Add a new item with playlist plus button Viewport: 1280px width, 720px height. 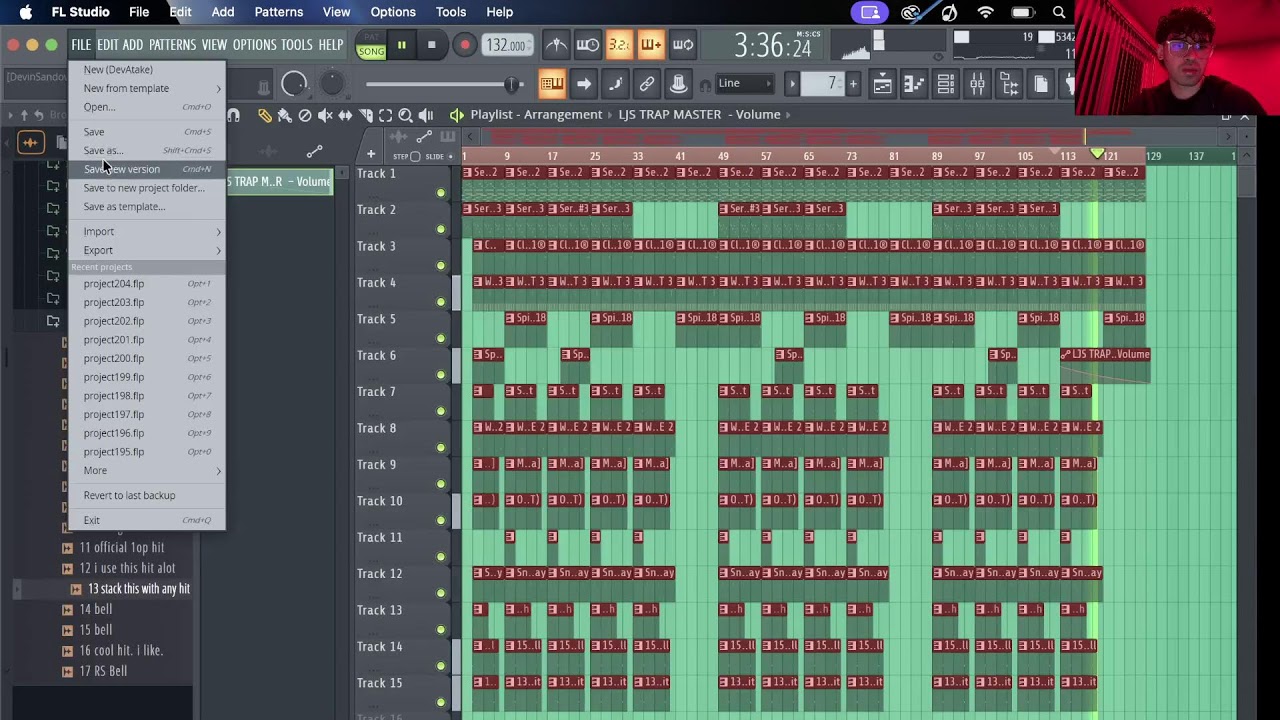pyautogui.click(x=371, y=154)
